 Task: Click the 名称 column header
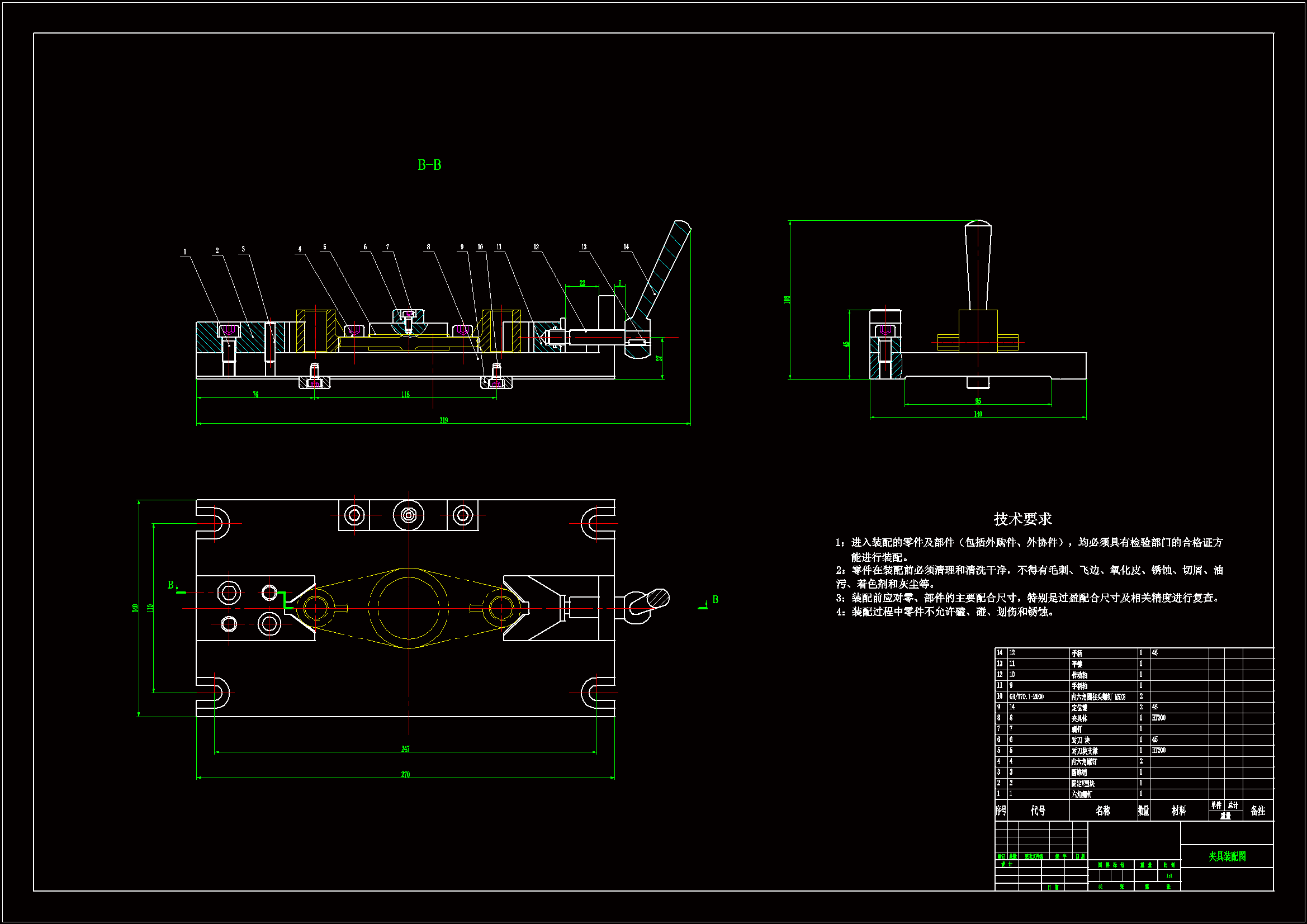1103,811
